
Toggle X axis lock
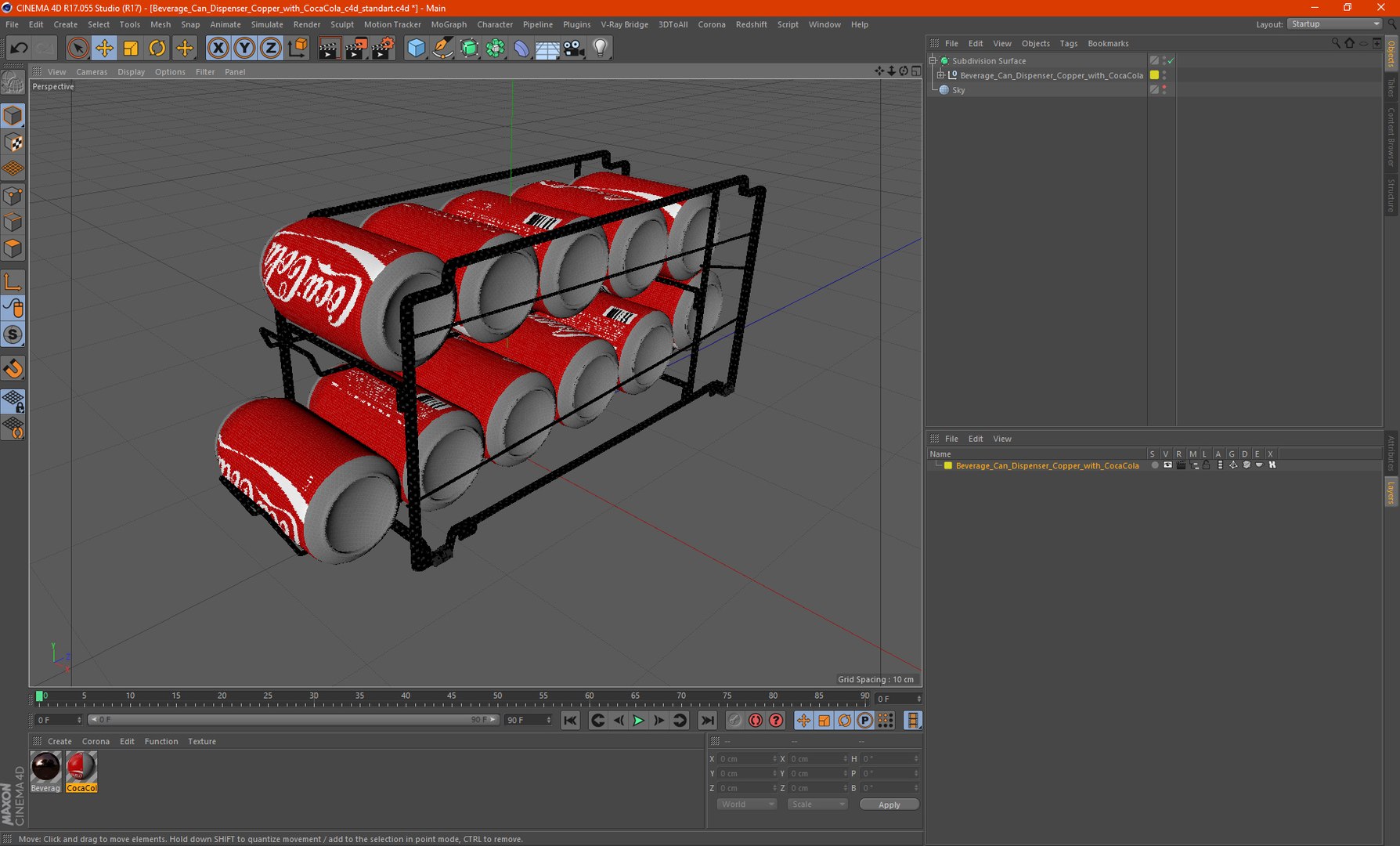218,49
